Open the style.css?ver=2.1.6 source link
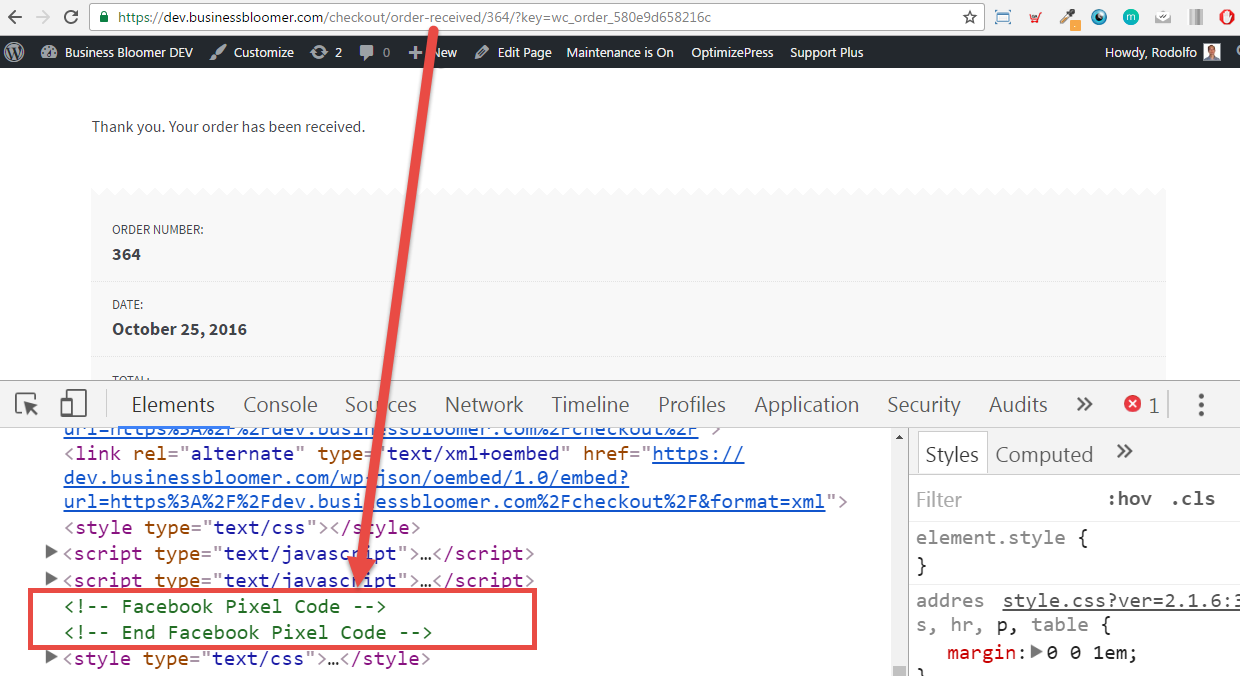Screen dimensions: 1240x676 click(x=1121, y=601)
